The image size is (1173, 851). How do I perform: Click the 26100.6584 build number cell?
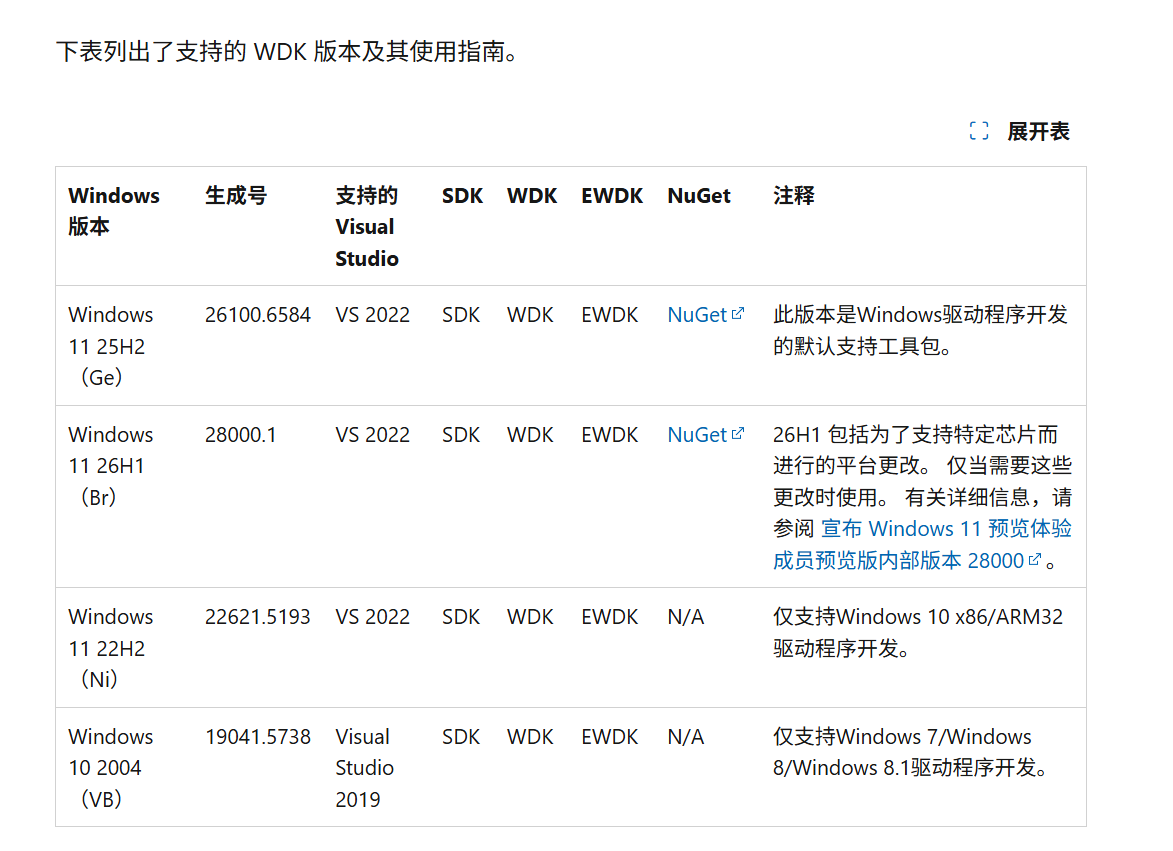(x=257, y=315)
